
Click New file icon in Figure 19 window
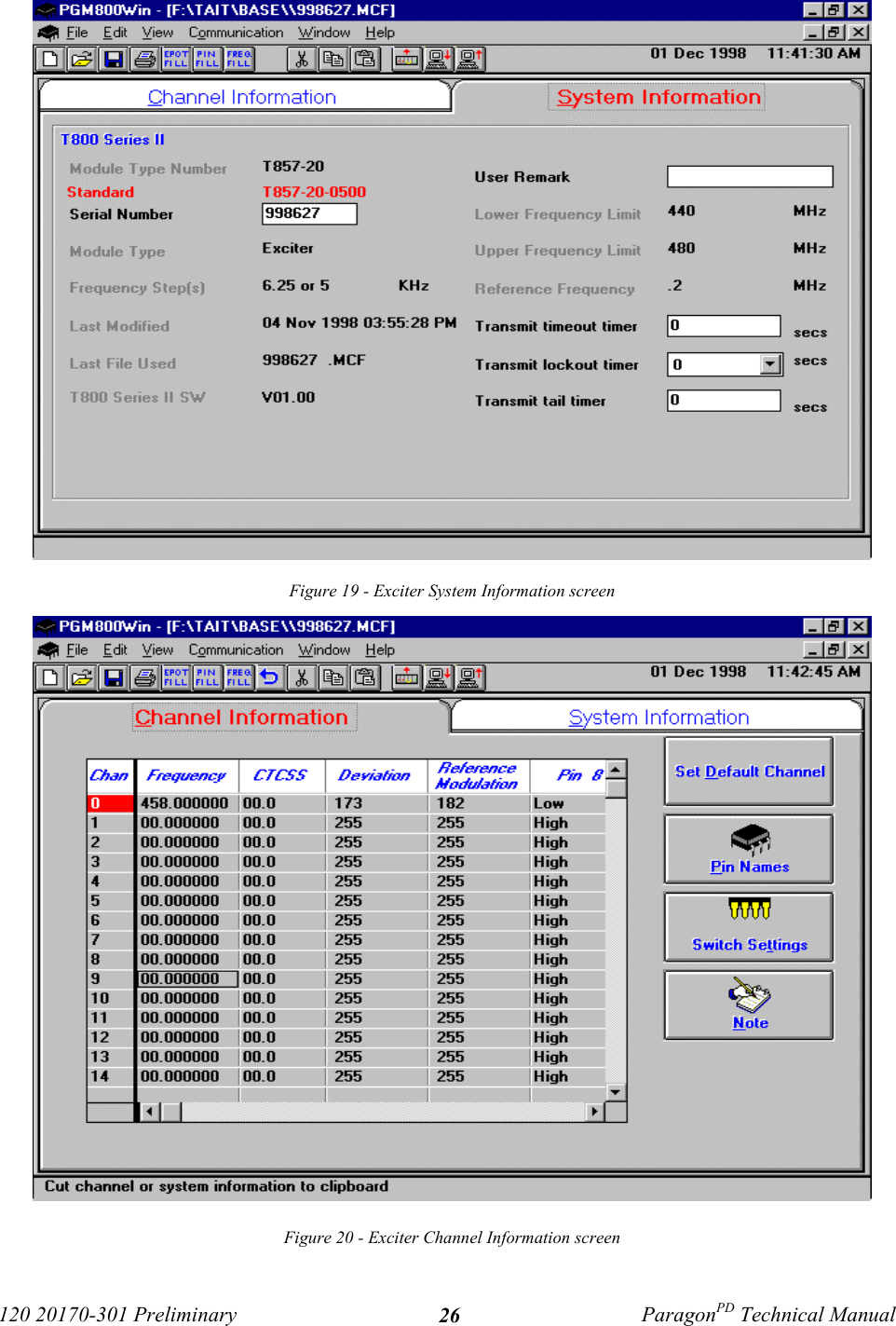50,60
